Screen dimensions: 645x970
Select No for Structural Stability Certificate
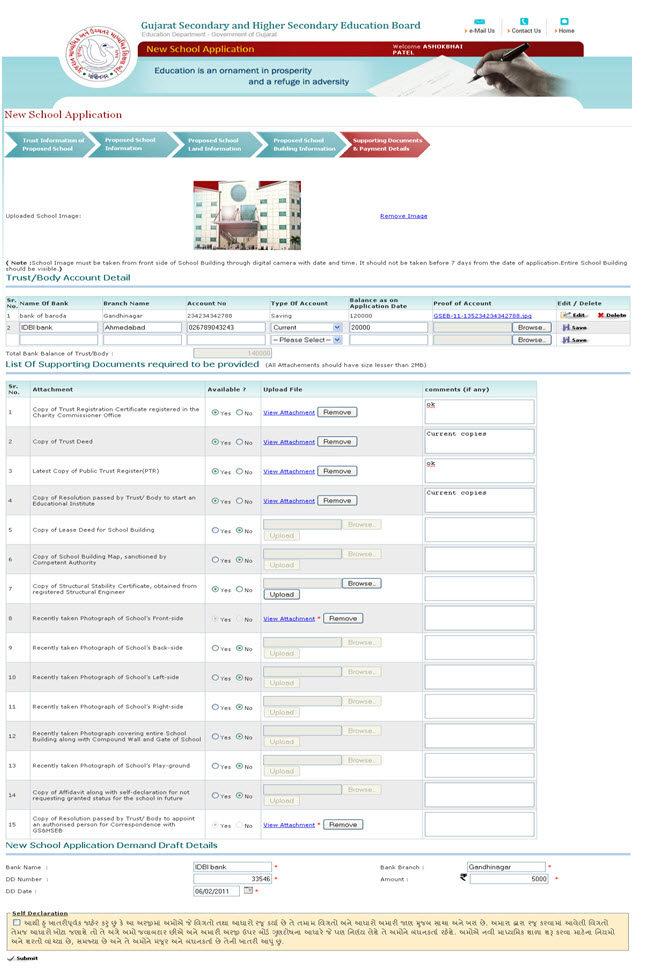point(239,590)
